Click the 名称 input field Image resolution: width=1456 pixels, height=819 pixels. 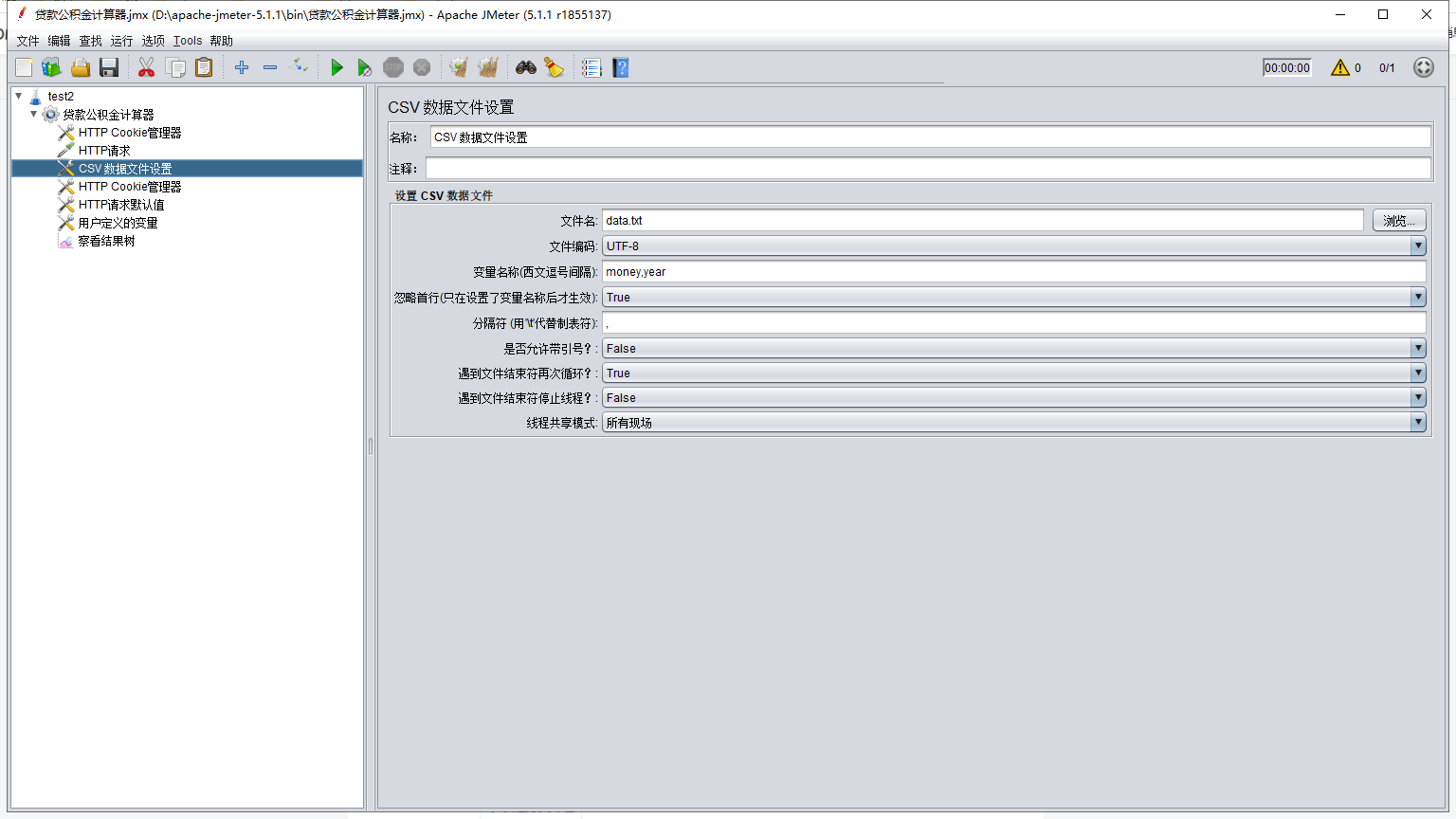(930, 137)
